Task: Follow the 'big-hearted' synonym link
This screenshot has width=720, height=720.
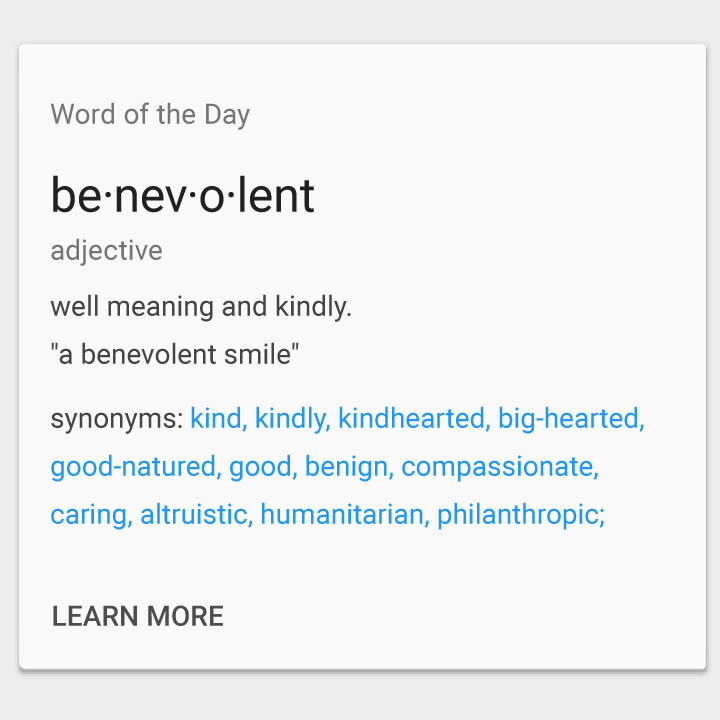Action: tap(568, 420)
